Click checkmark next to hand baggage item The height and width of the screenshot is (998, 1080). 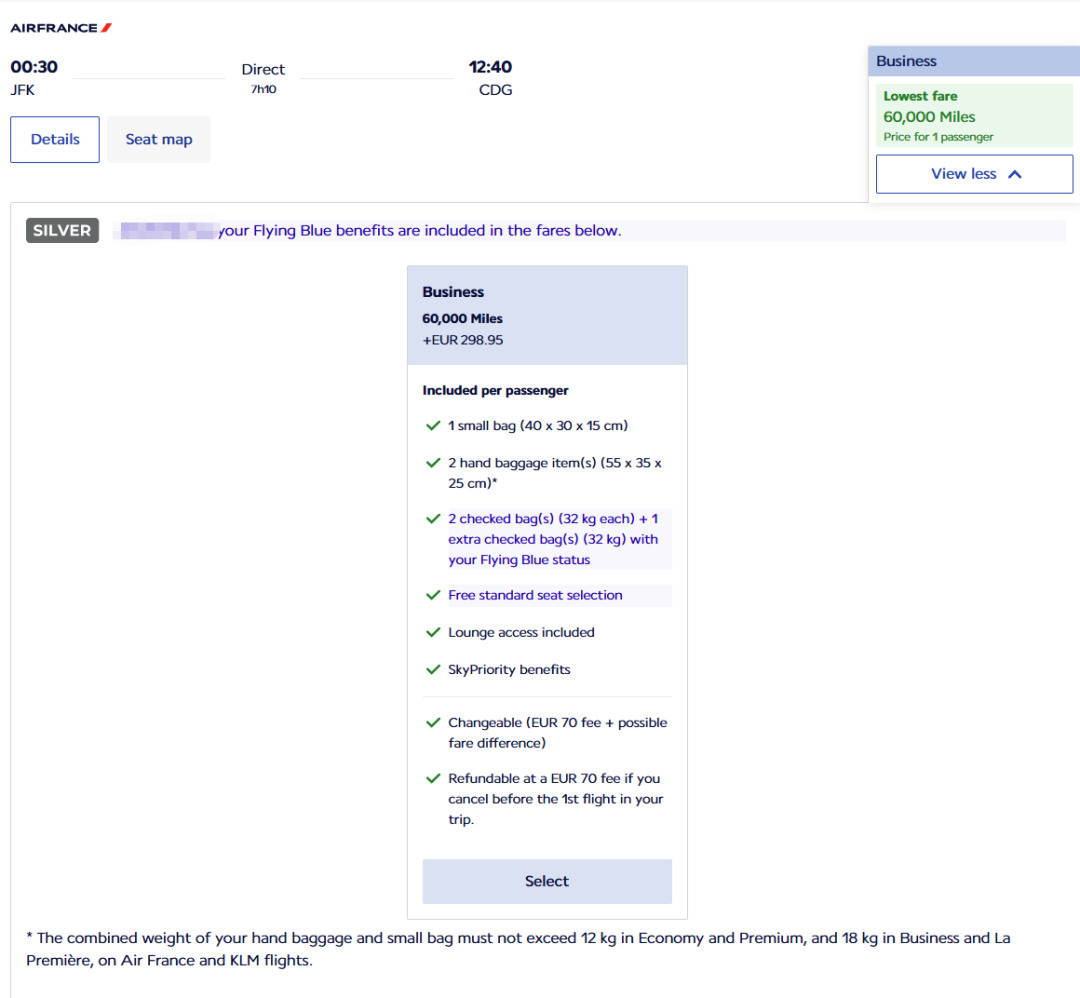click(x=433, y=463)
